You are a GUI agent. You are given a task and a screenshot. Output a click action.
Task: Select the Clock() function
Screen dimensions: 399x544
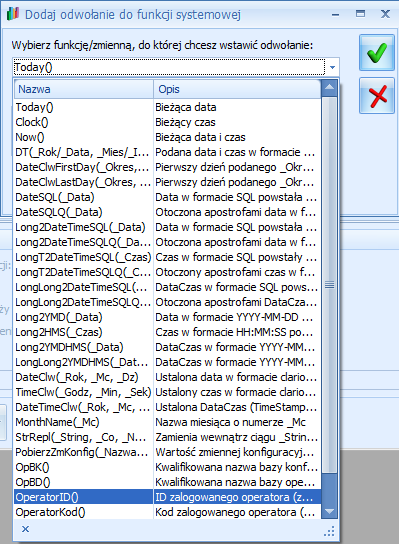click(168, 122)
